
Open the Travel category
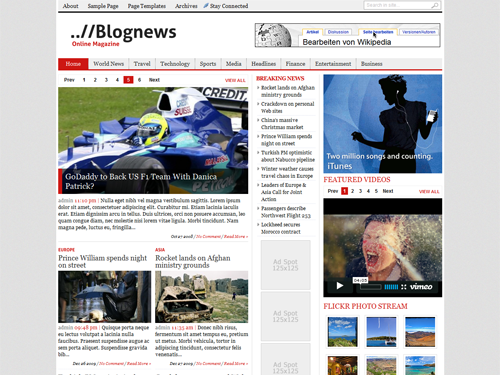coord(142,64)
